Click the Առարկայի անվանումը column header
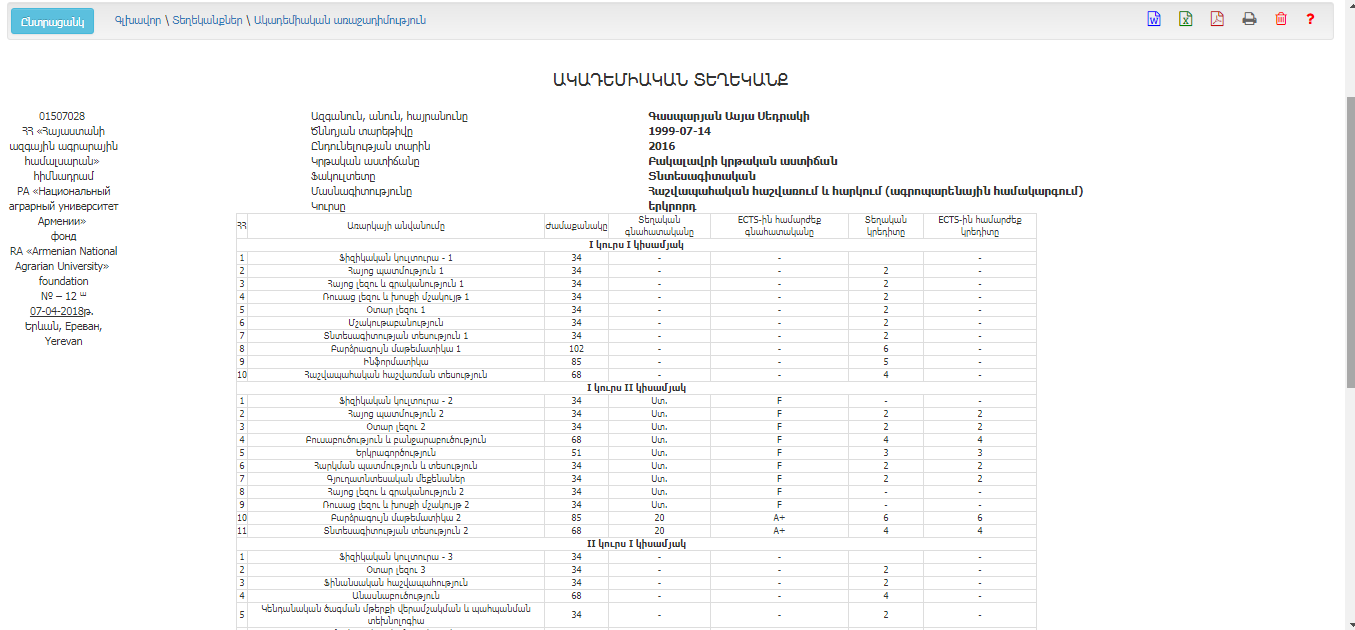The image size is (1355, 630). [x=395, y=226]
